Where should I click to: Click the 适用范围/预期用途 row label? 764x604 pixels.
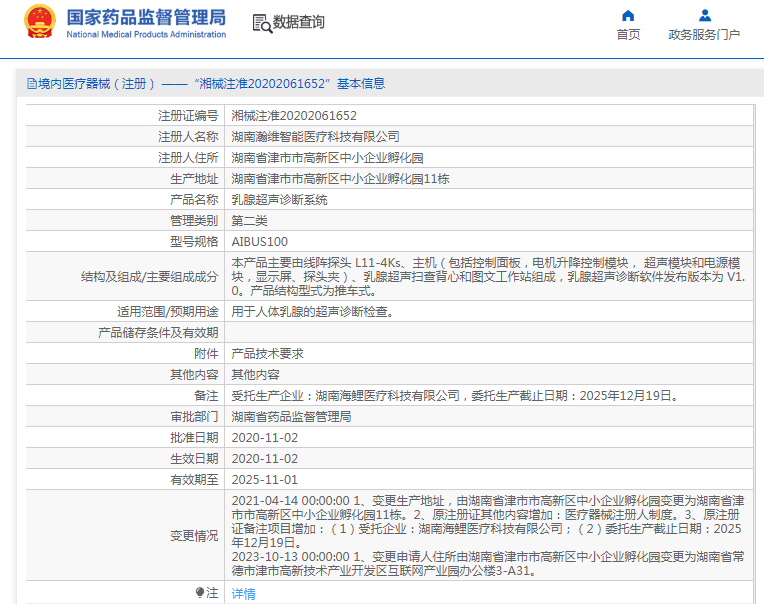click(168, 311)
